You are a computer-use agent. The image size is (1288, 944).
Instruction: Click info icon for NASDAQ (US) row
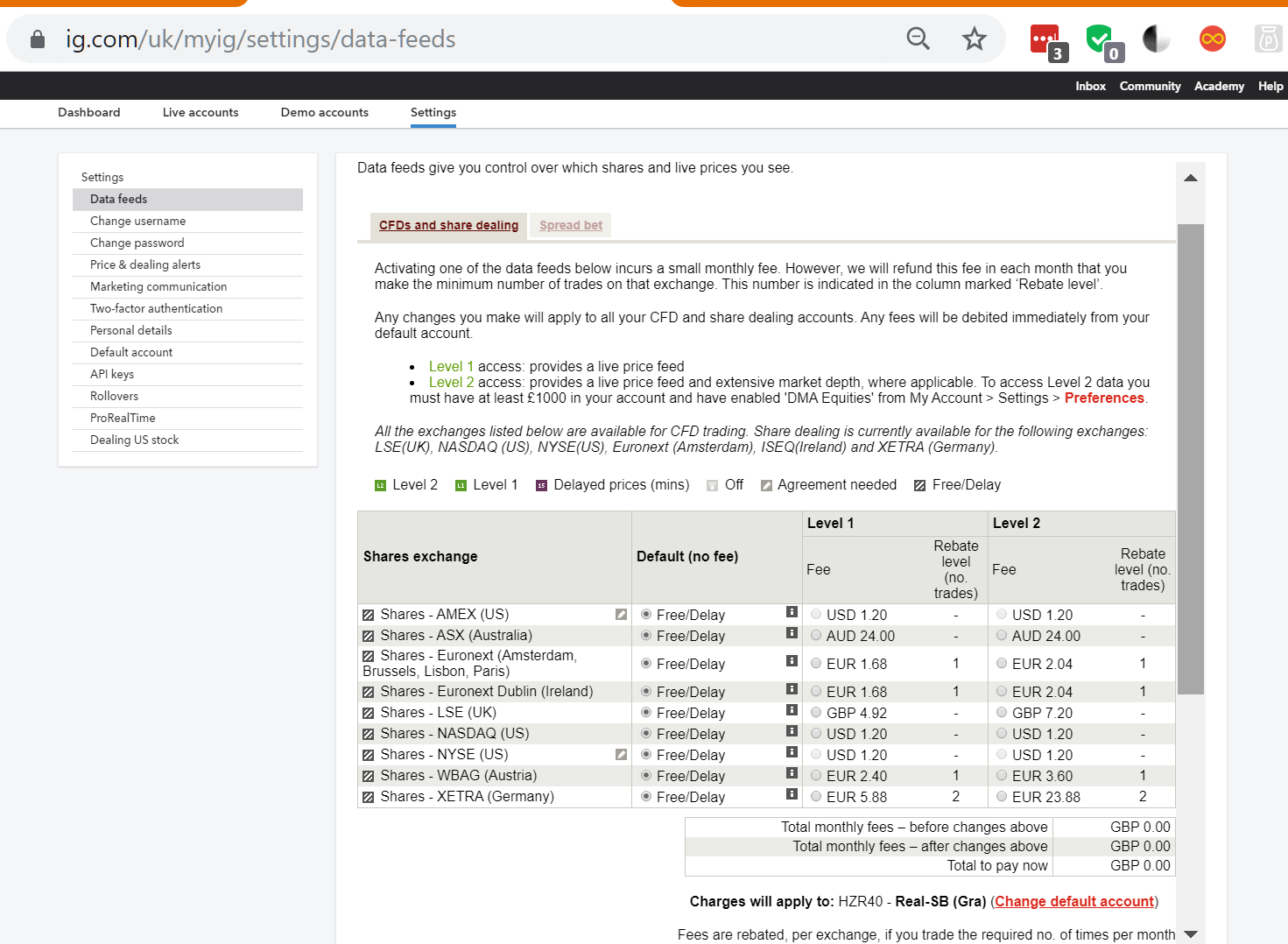coord(792,731)
